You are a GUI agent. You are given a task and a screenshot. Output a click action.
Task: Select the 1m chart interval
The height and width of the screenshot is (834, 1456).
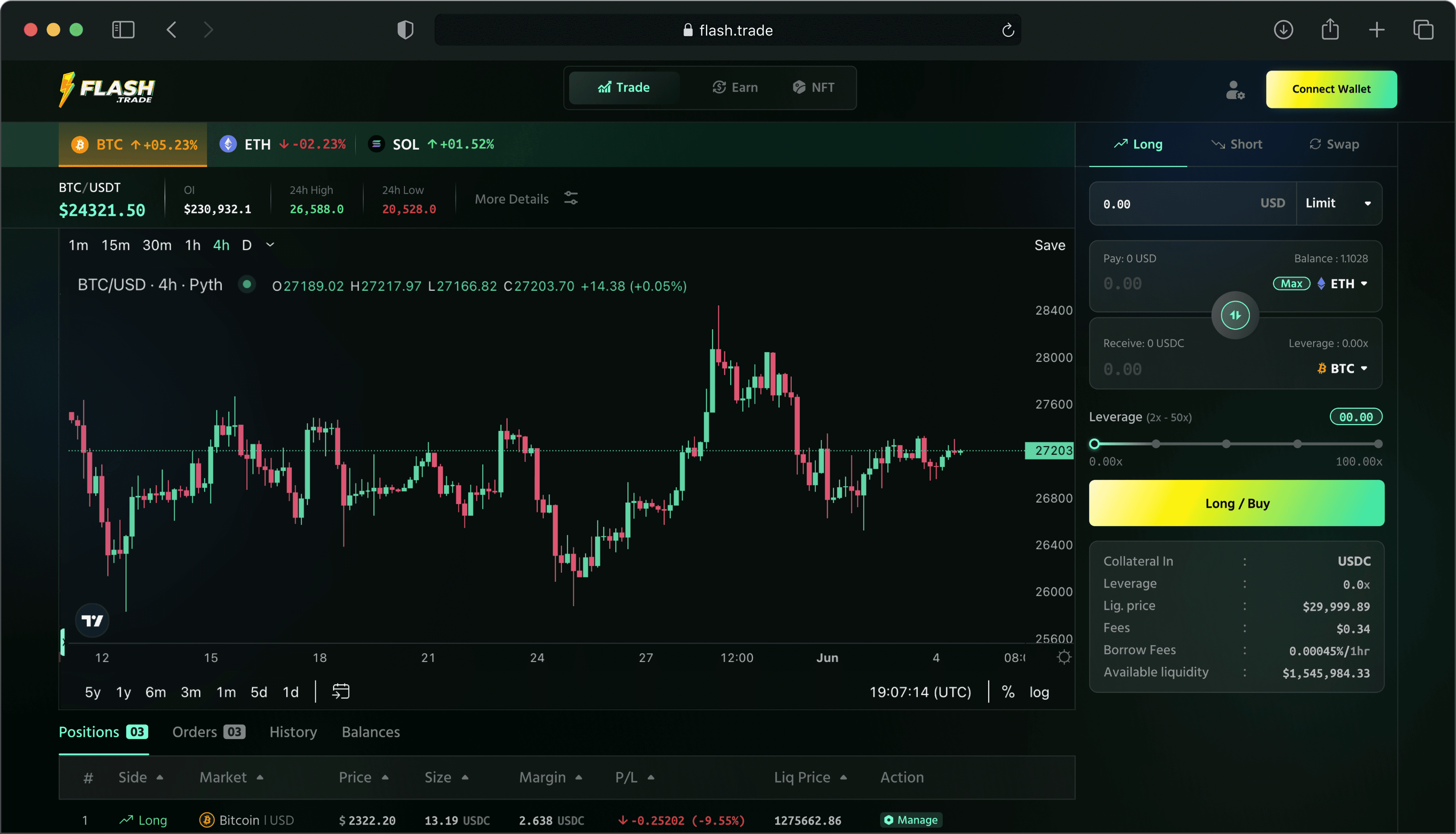click(78, 245)
